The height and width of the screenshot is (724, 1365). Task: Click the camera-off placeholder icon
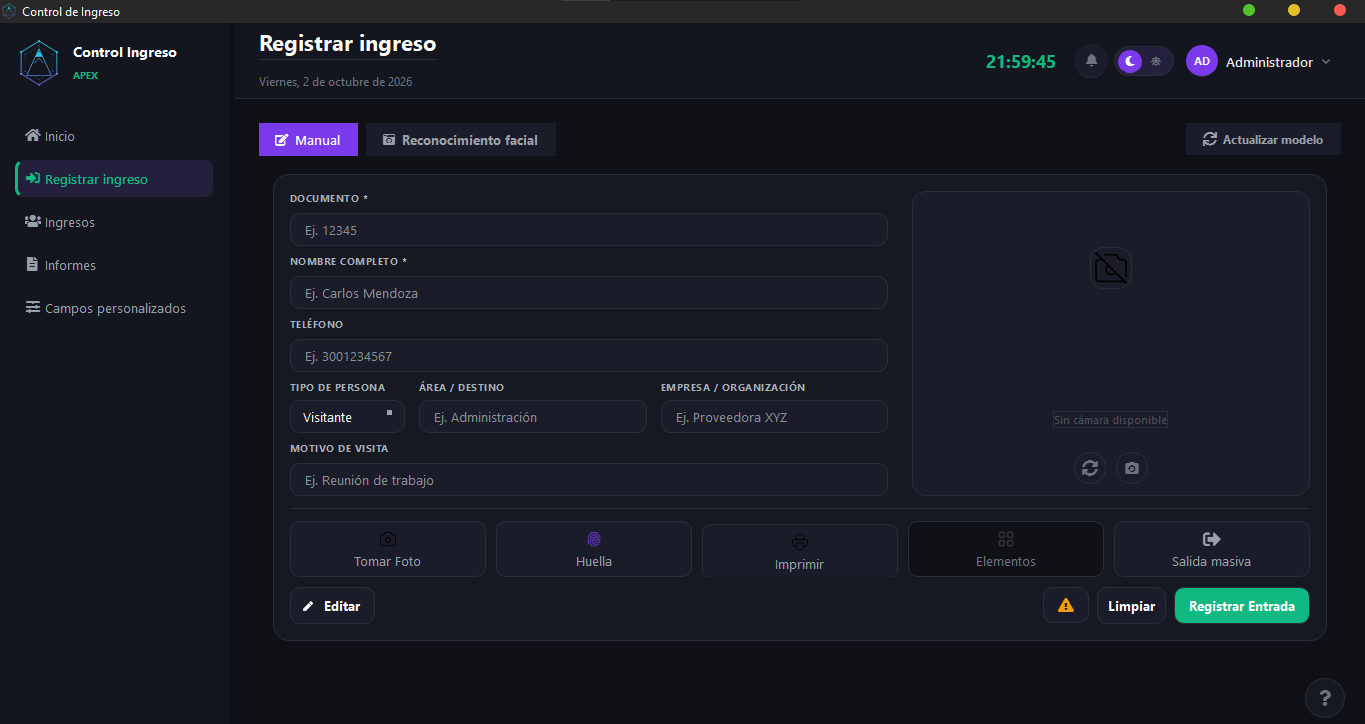1111,268
